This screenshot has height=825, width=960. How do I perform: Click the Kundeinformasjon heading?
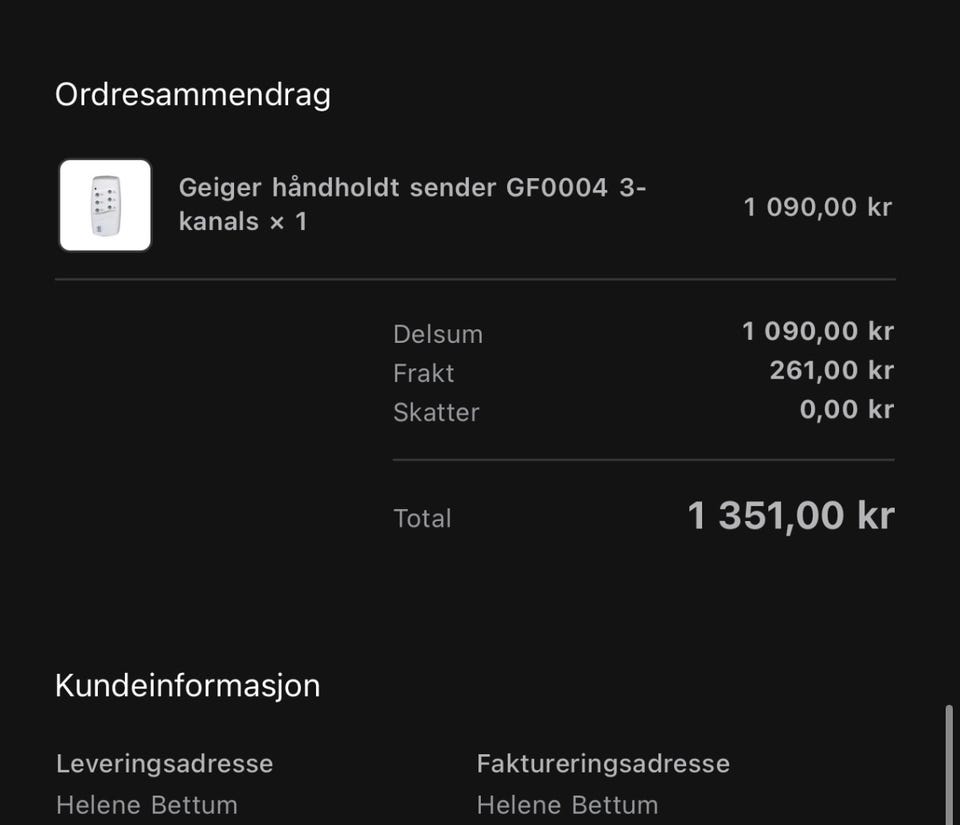click(x=187, y=685)
